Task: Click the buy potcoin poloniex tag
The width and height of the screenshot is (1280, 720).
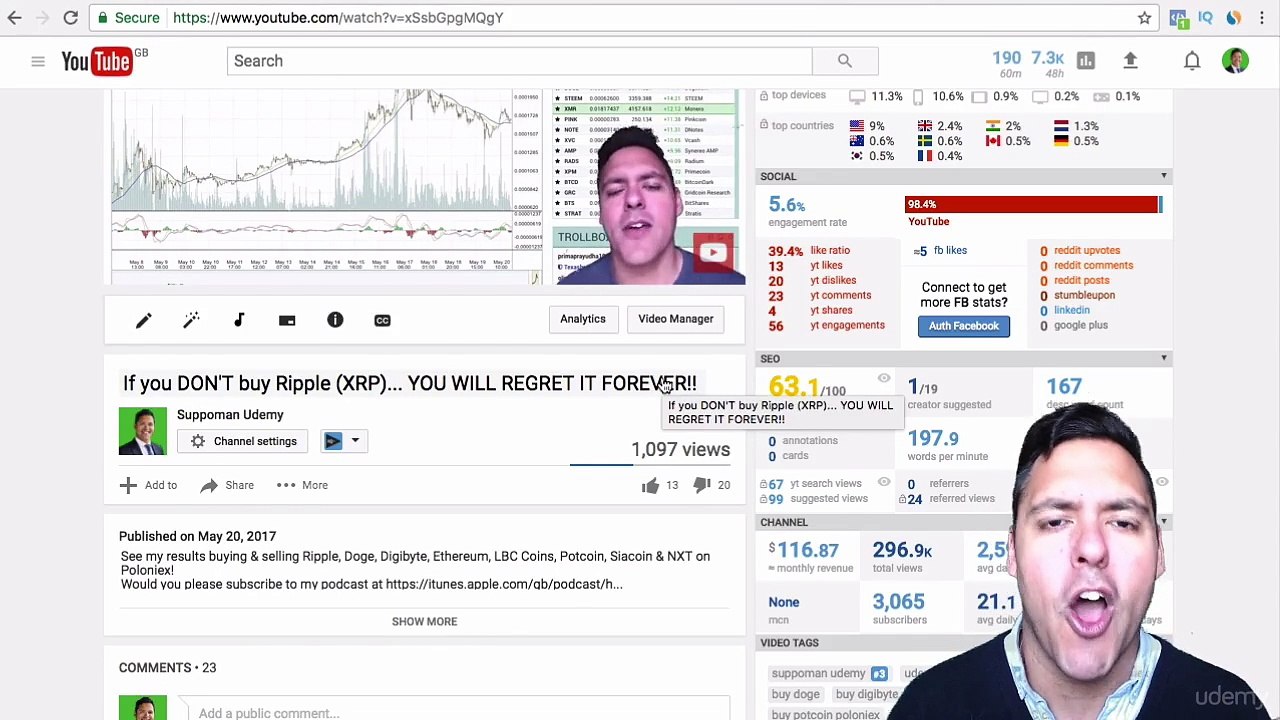Action: 825,714
